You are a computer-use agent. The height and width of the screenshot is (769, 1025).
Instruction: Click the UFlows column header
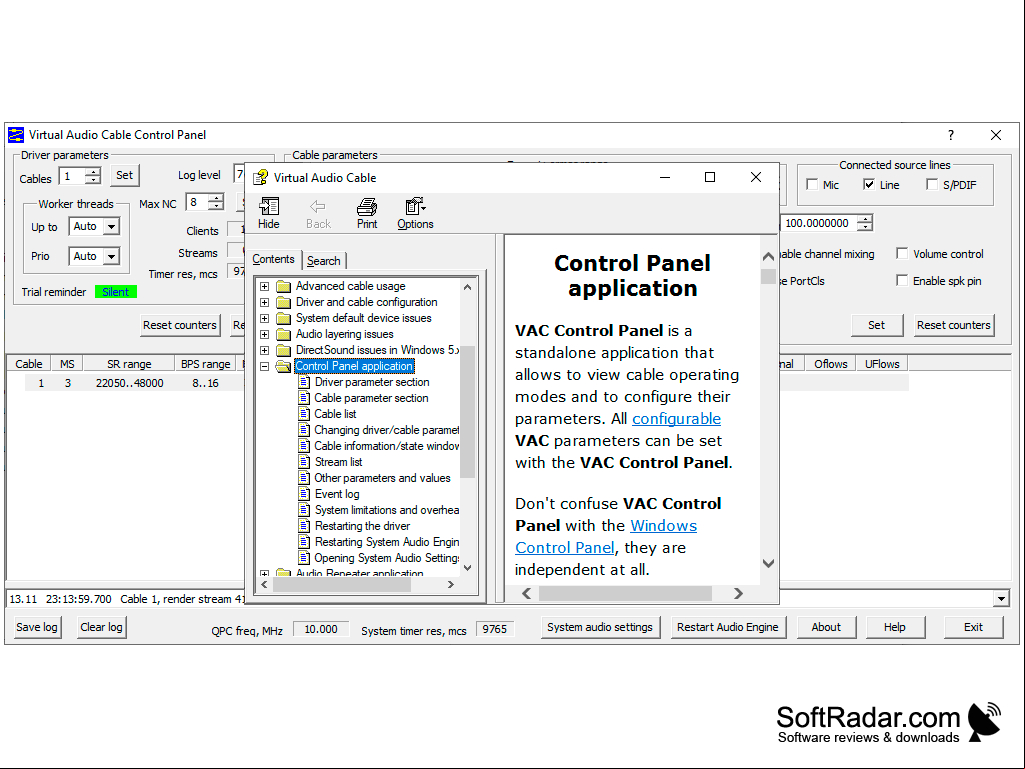(x=882, y=364)
